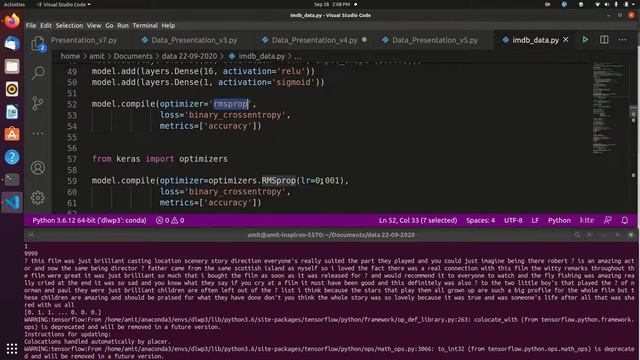Open LibreOffice Writer from dock
The image size is (640, 360).
12,112
